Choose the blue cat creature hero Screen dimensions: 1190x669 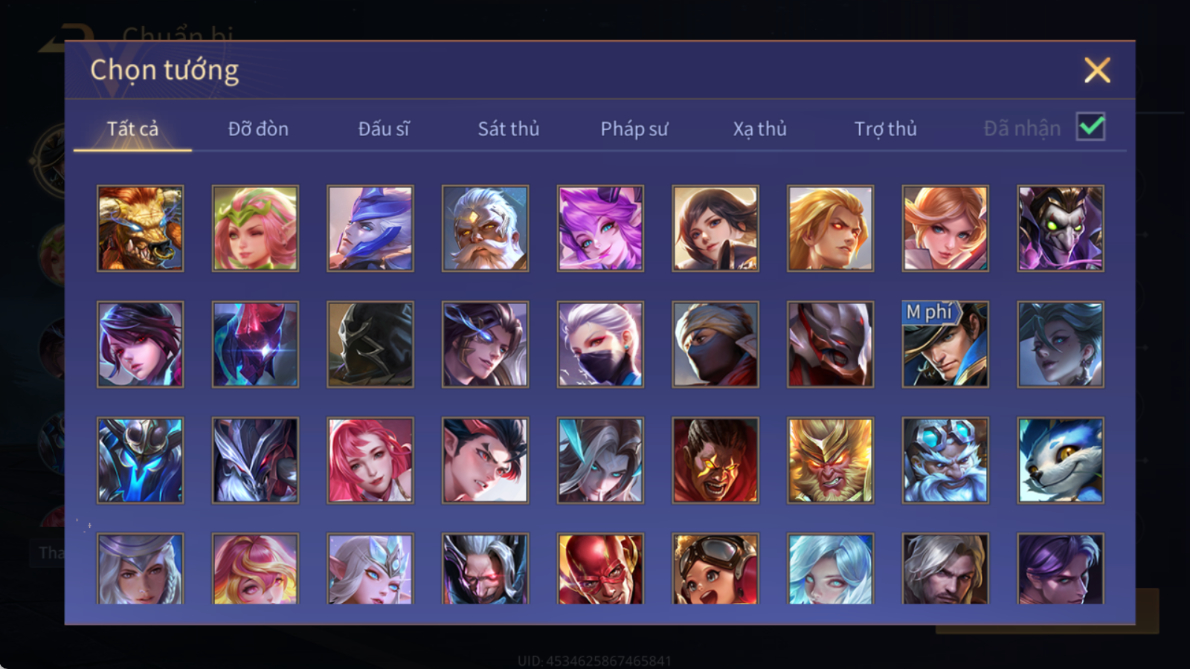(x=1060, y=460)
